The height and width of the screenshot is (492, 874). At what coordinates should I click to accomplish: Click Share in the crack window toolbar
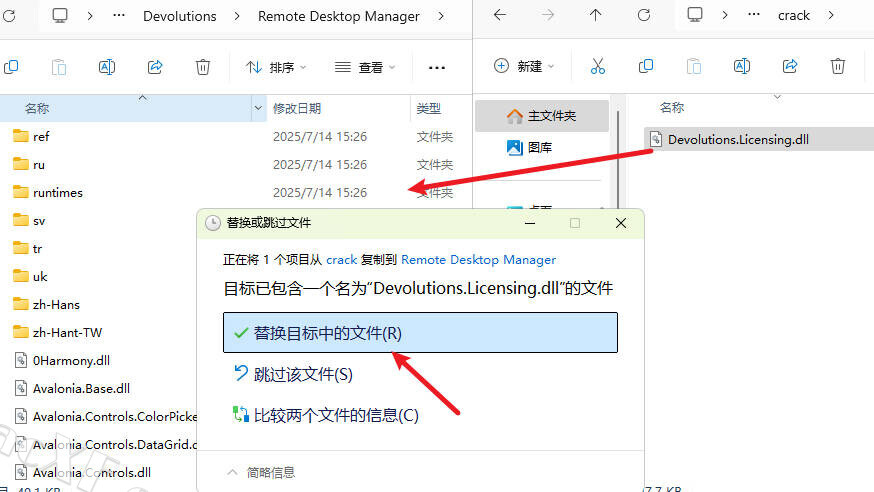click(x=790, y=66)
